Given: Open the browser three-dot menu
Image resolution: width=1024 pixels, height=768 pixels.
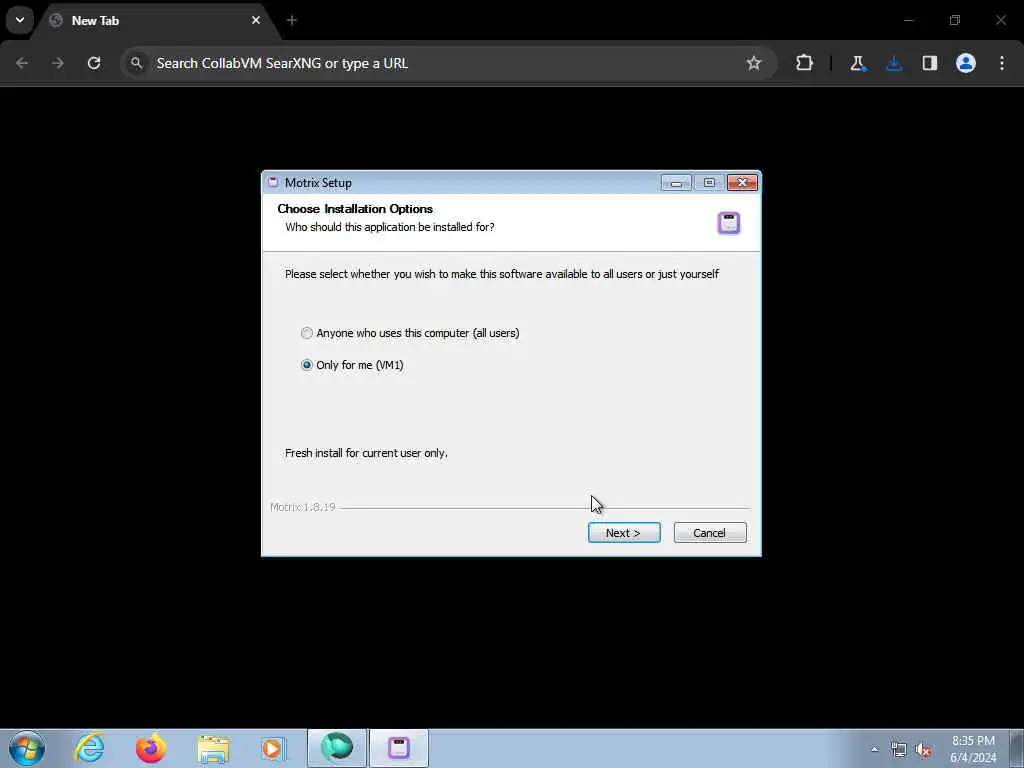Looking at the screenshot, I should click(x=1002, y=63).
